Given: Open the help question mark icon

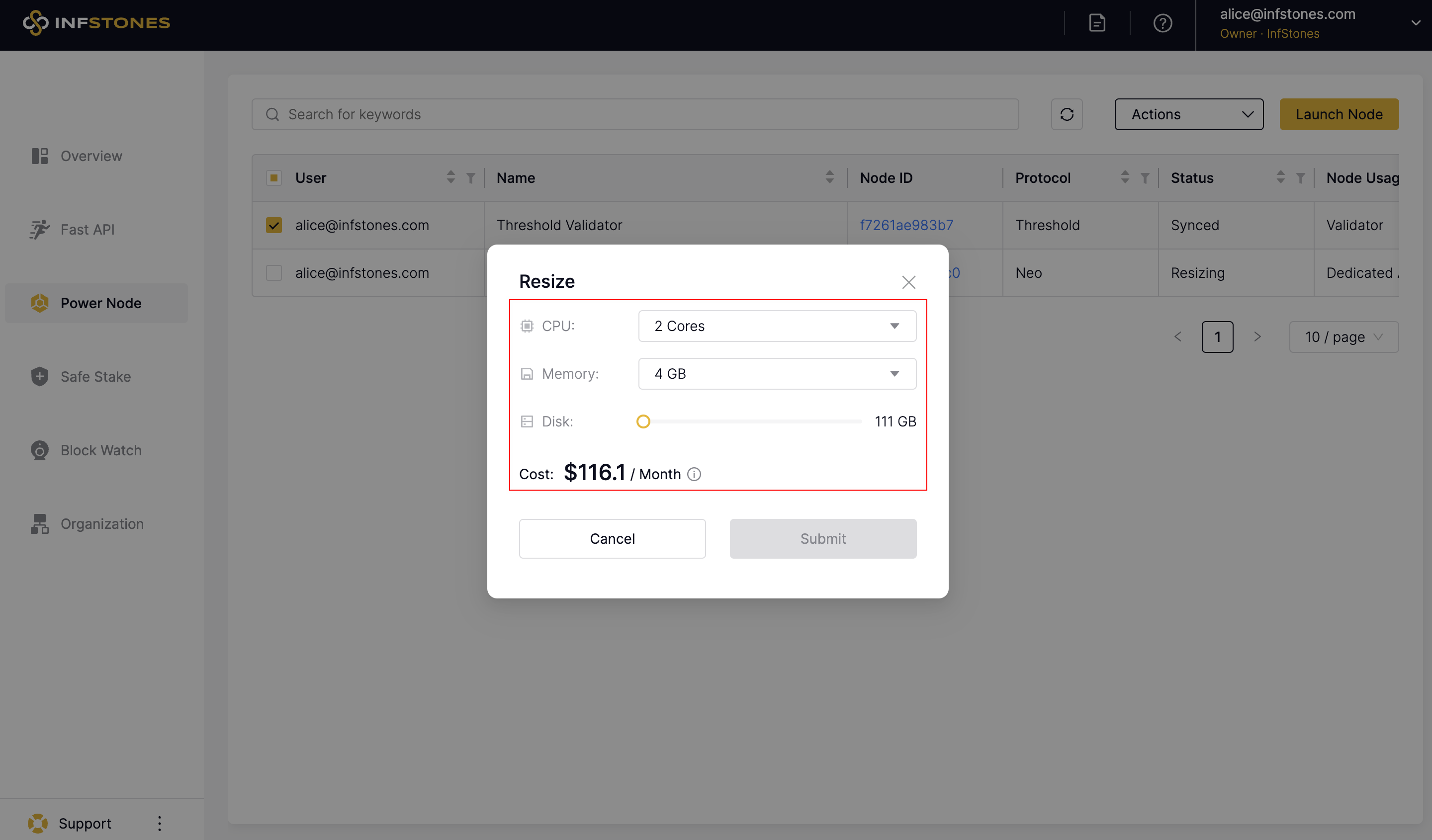Looking at the screenshot, I should [1162, 23].
